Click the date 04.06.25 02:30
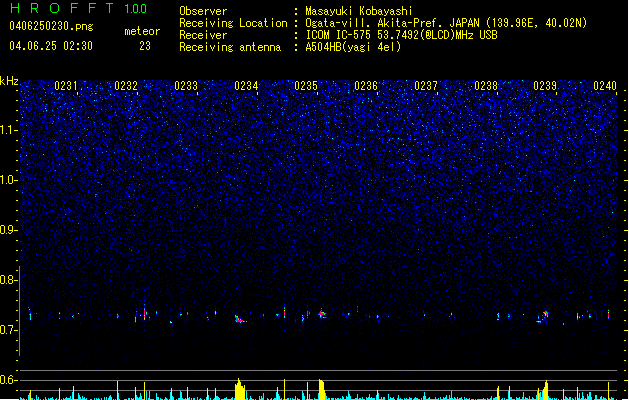629x400 pixels. click(x=51, y=46)
